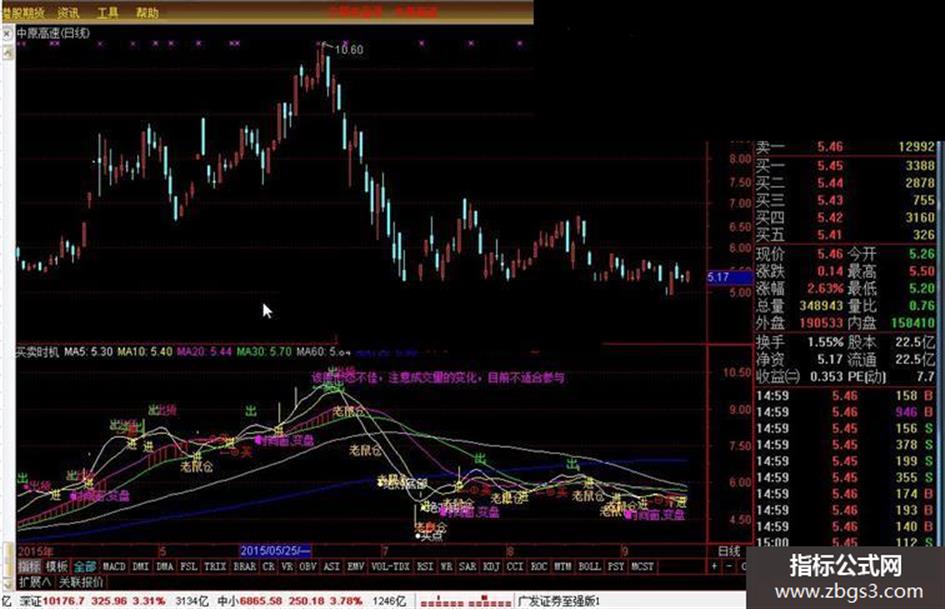Switch to the ROC indicator
Screen dimensions: 945x609
click(x=539, y=567)
